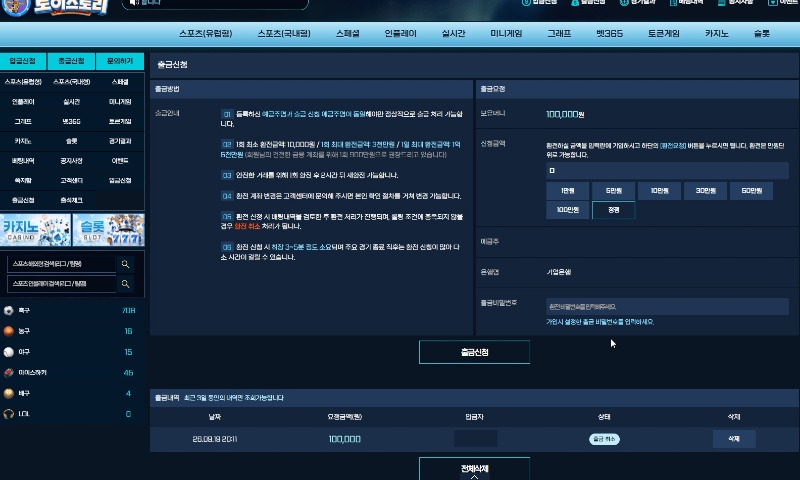Screen dimensions: 800x480
Task: Click 미니게임 in the sidebar grid
Action: coord(120,102)
